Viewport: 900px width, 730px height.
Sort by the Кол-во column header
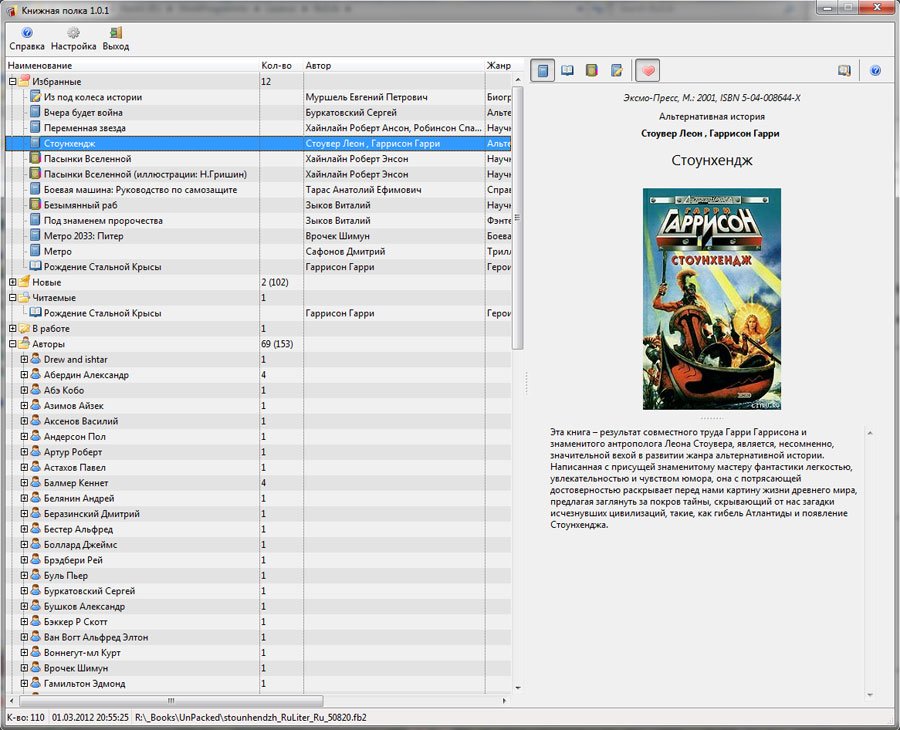[281, 65]
